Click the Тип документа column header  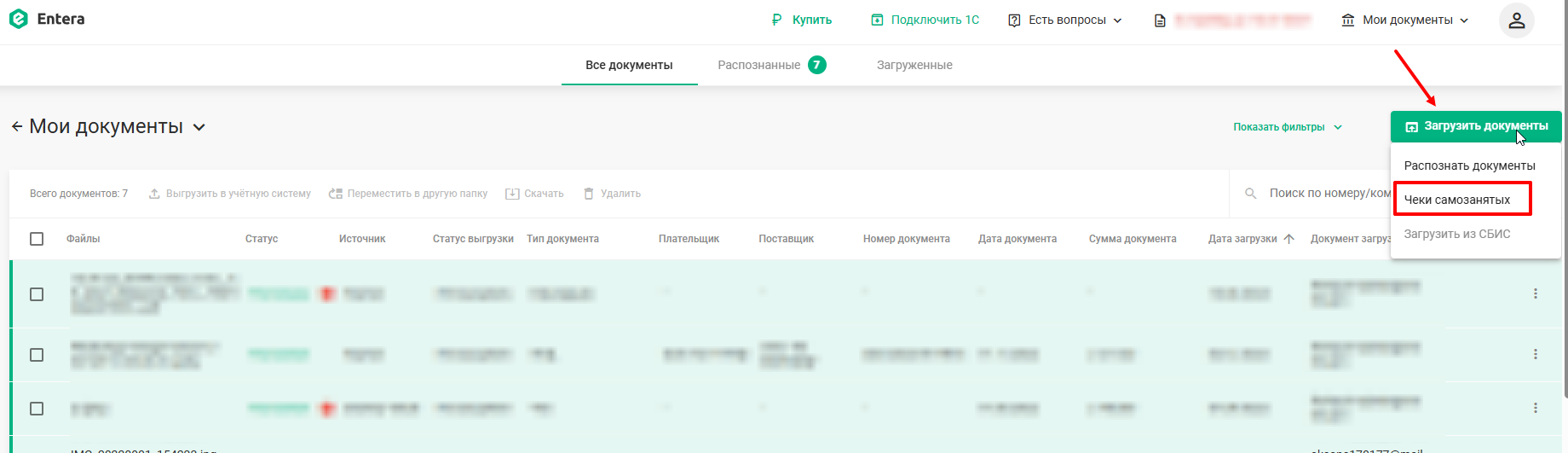562,239
